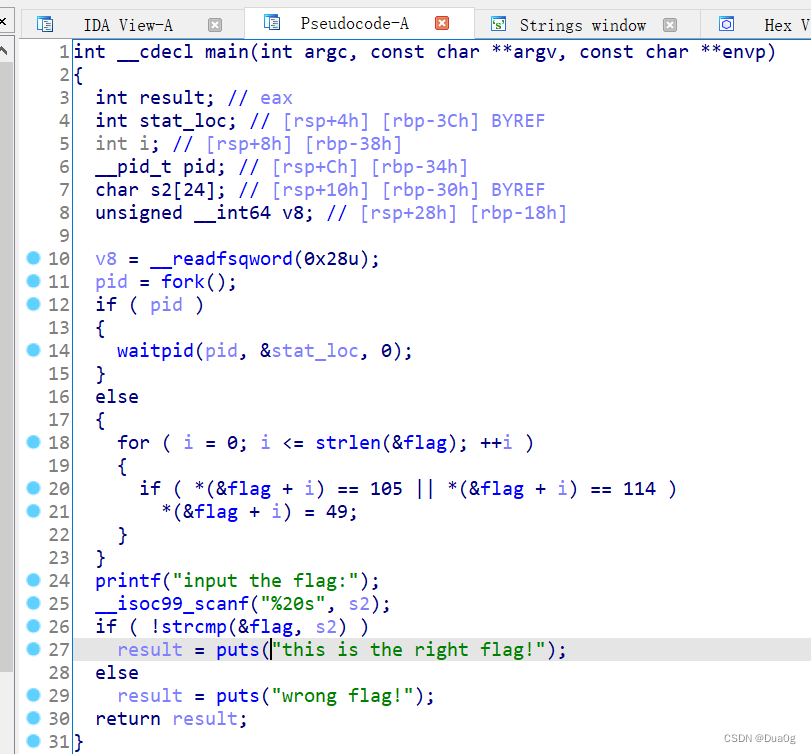This screenshot has height=754, width=811.
Task: Click the Pseudocode-A tab icon
Action: point(272,22)
